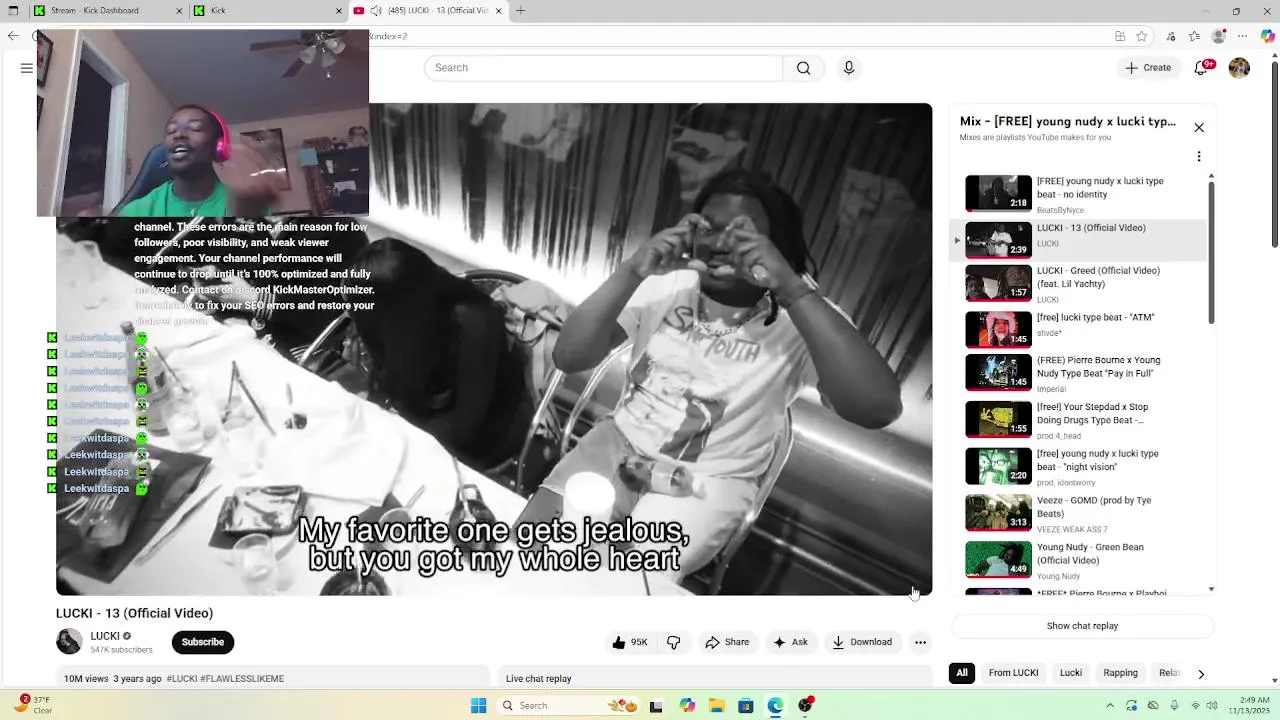Open the YouTube hamburger guide menu

click(x=27, y=68)
